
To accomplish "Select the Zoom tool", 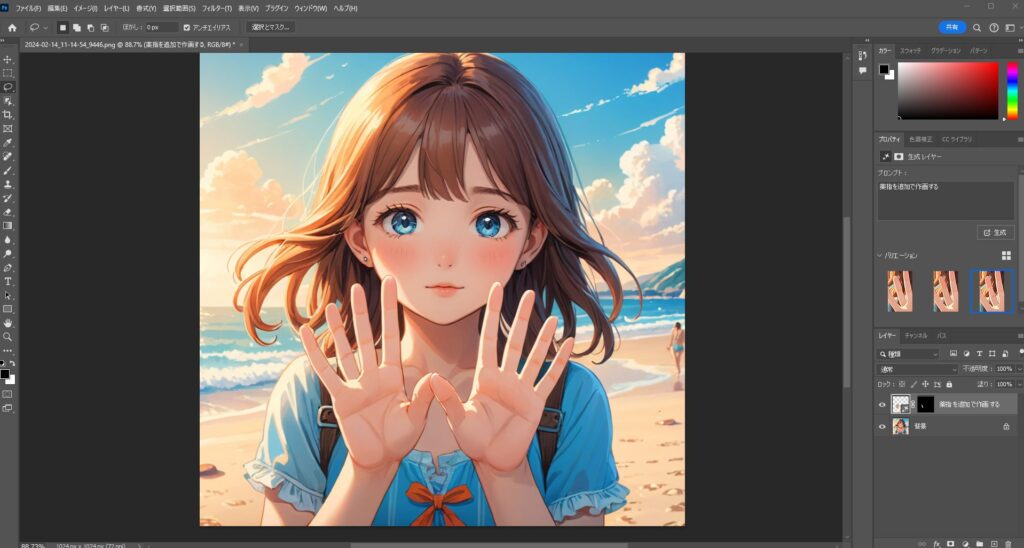I will [x=8, y=336].
